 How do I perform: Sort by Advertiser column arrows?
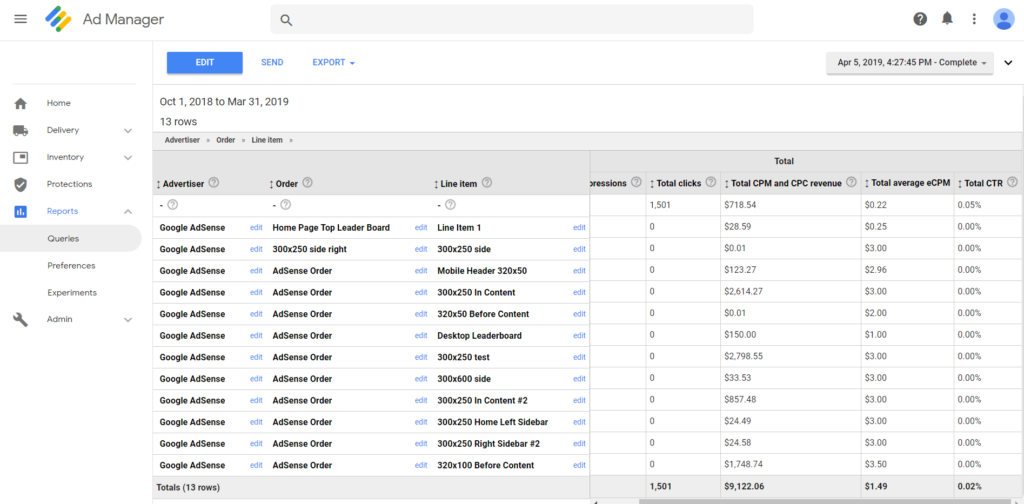pyautogui.click(x=158, y=184)
